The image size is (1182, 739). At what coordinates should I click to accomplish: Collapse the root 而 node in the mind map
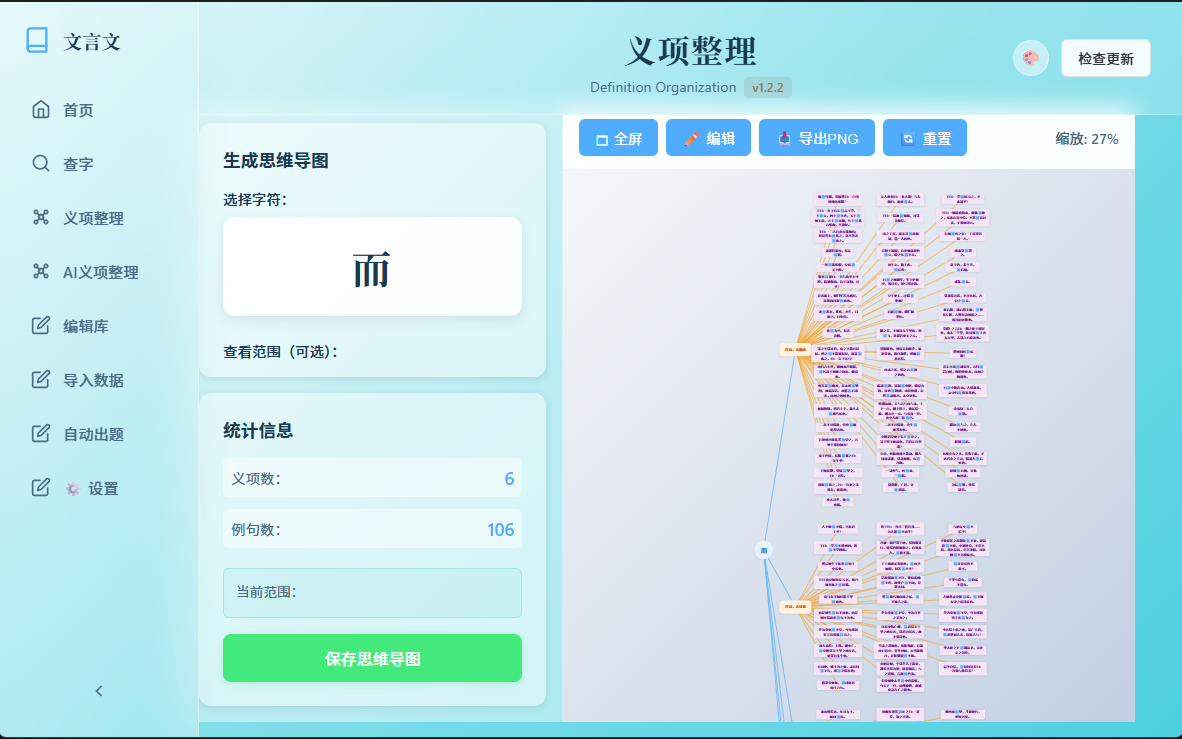763,549
